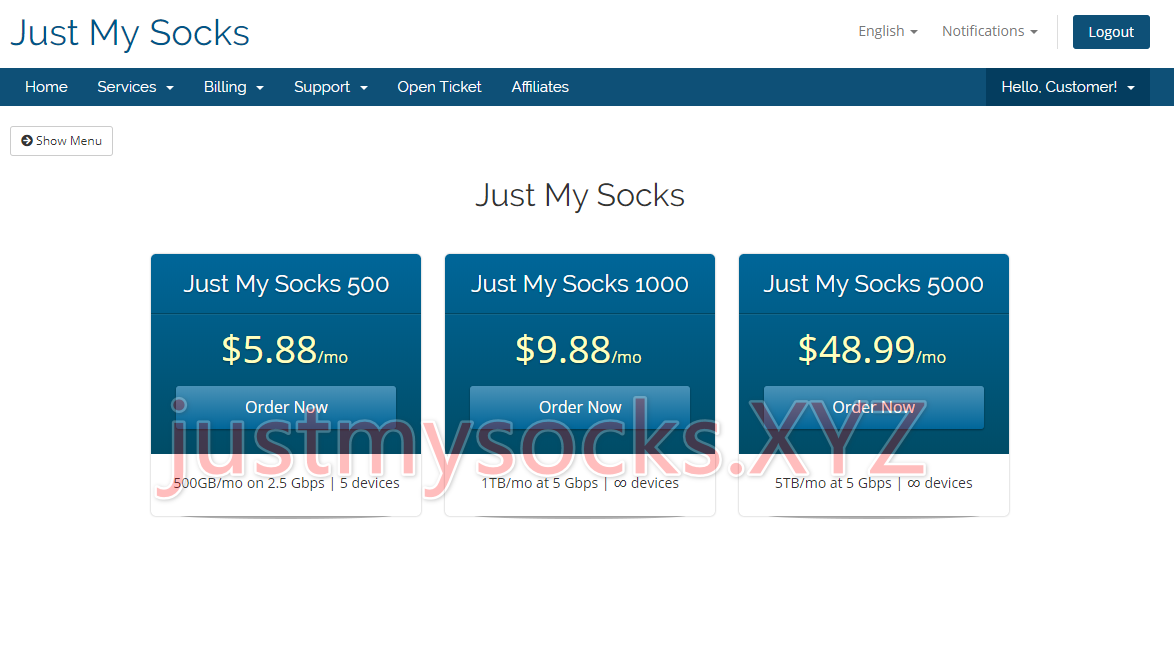Click the $48.99/mo price
The image size is (1174, 648).
point(872,350)
